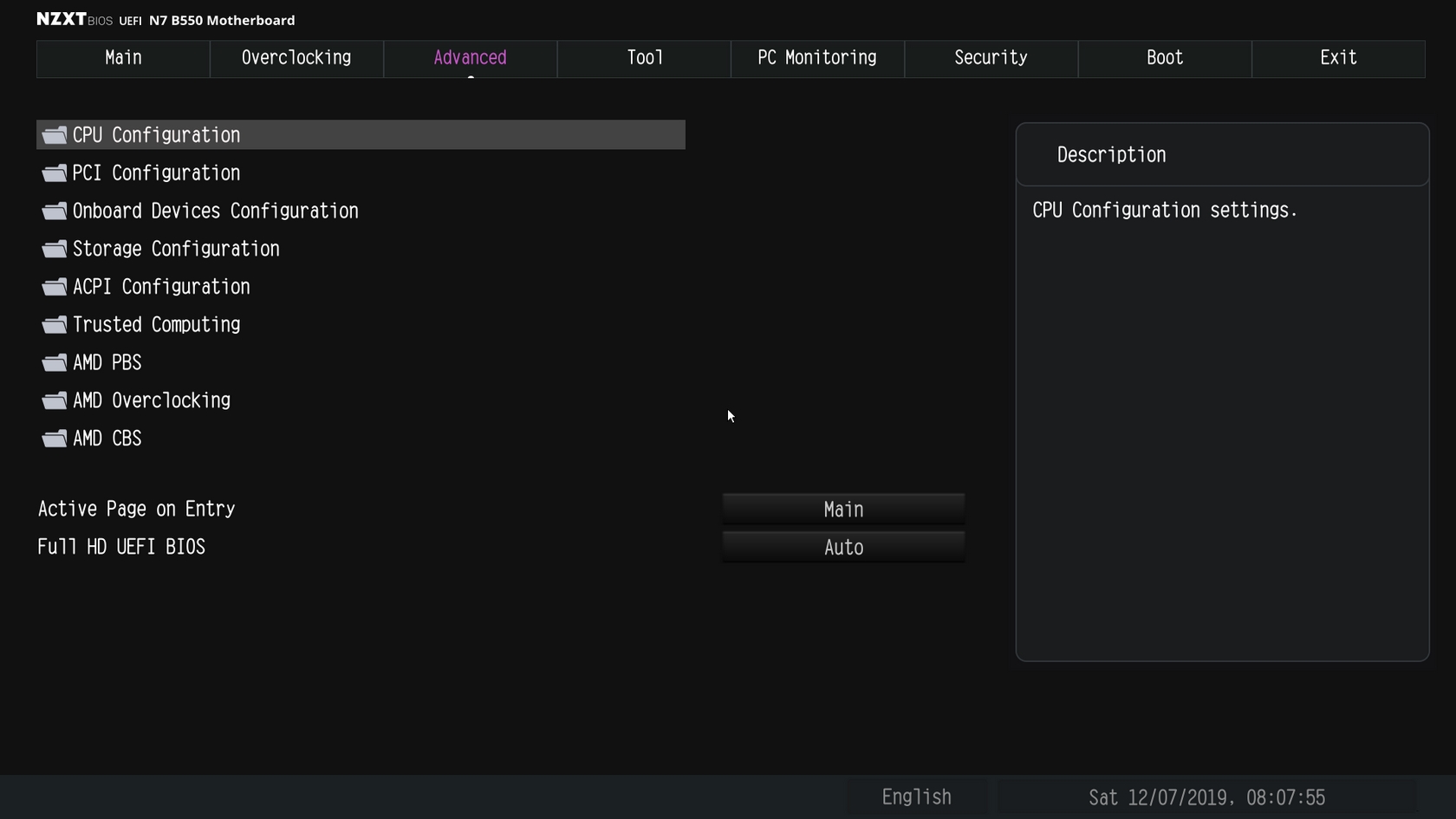Open Full HD UEFI BIOS dropdown showing Auto
1456x819 pixels.
pos(843,548)
